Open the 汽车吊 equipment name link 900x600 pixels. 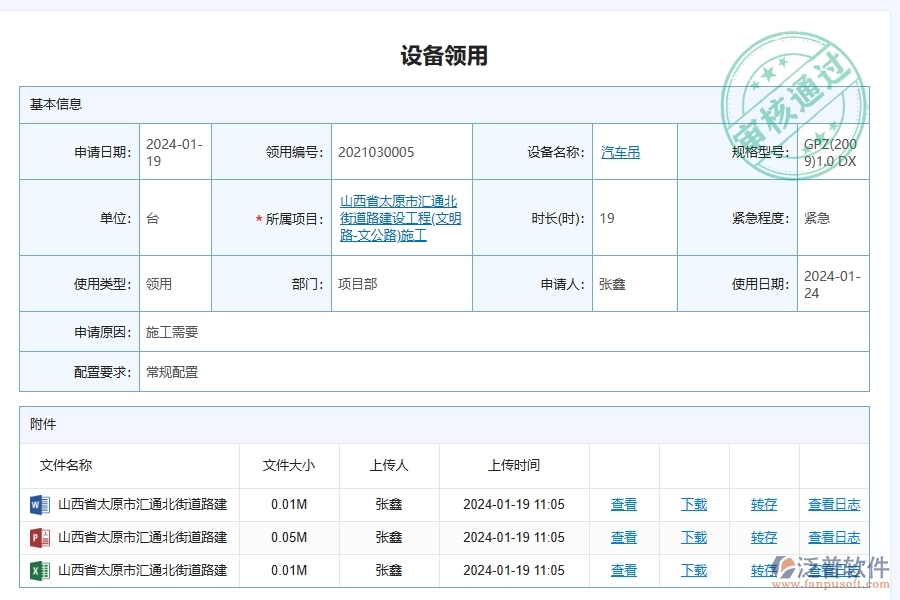point(620,152)
